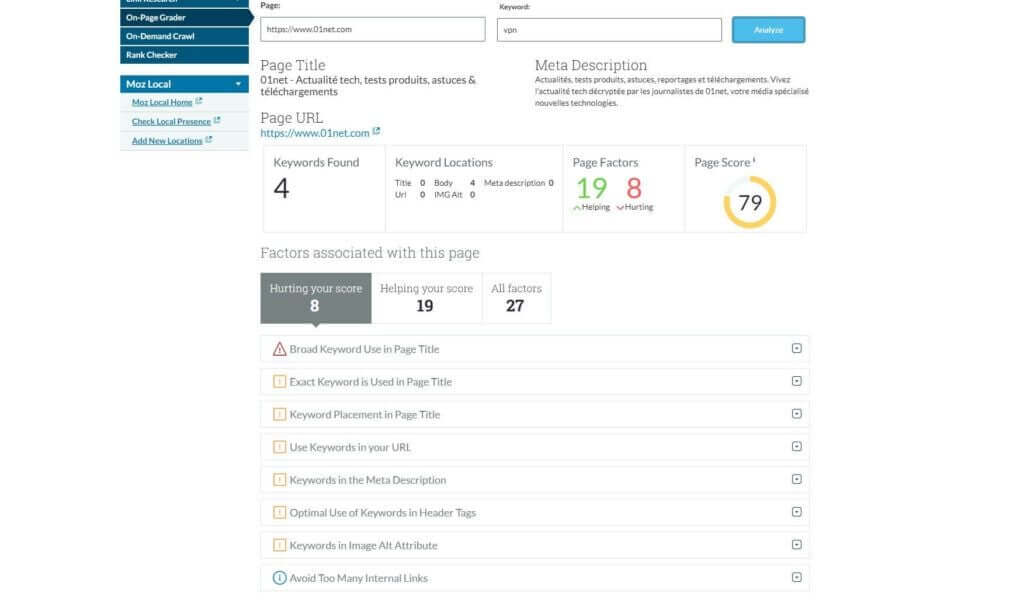
Task: Open On-Demand Crawl from the sidebar
Action: point(160,36)
